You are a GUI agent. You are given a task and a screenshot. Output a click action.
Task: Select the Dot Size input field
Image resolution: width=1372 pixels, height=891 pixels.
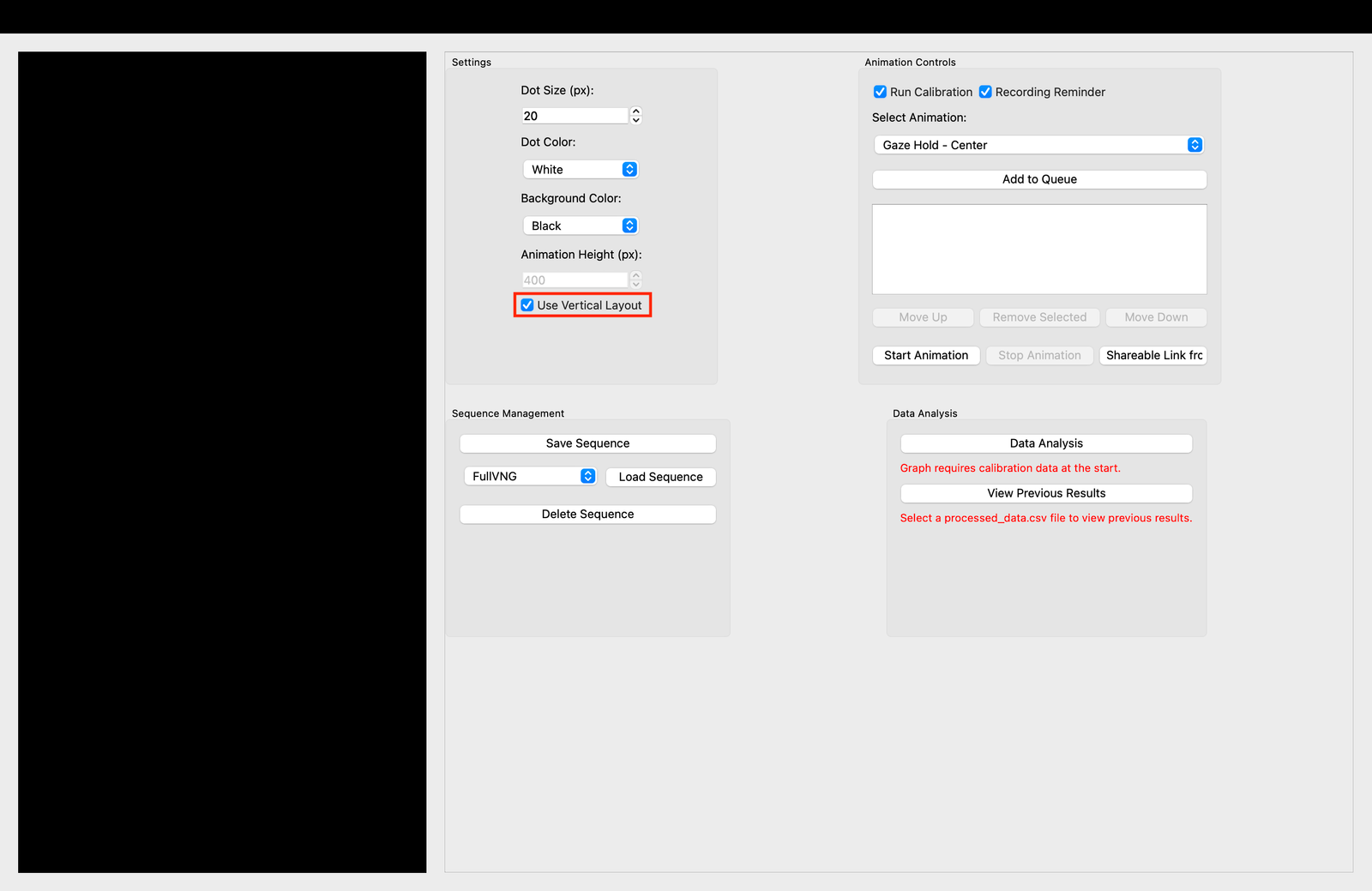click(x=573, y=115)
